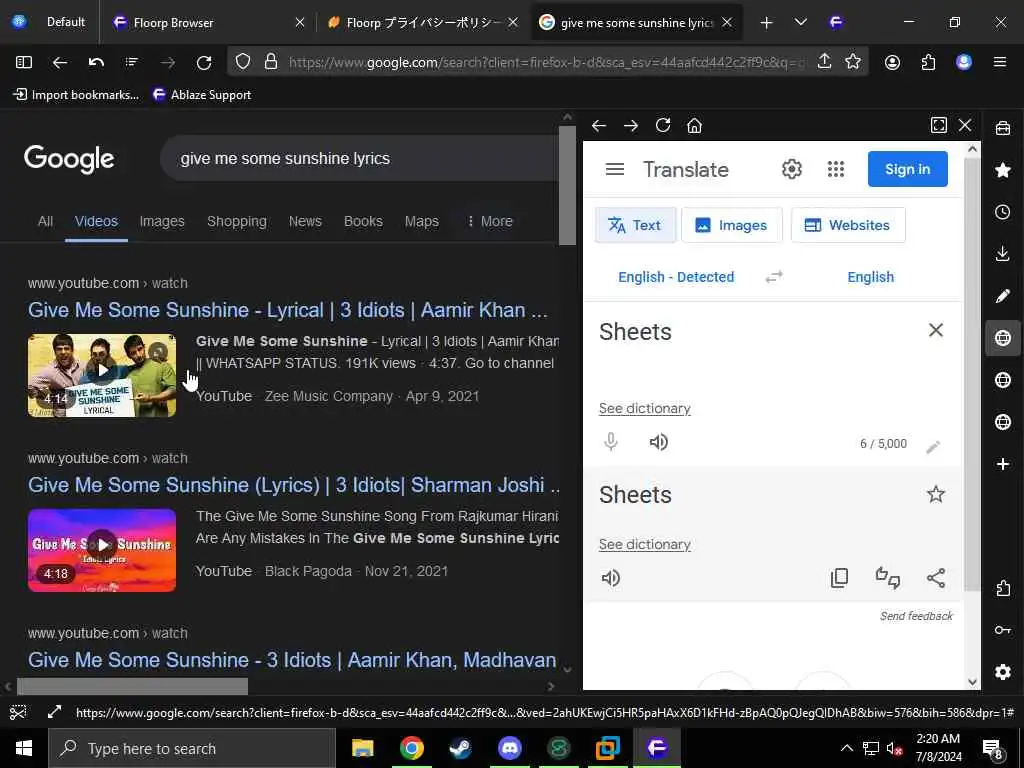This screenshot has width=1024, height=768.
Task: Click the voice input microphone
Action: click(x=611, y=443)
